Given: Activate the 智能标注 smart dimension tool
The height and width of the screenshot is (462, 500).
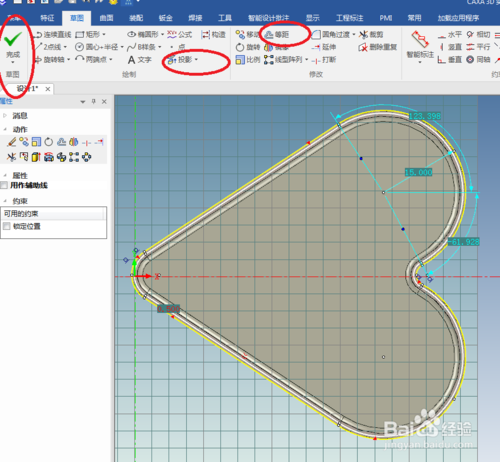Looking at the screenshot, I should tap(420, 46).
